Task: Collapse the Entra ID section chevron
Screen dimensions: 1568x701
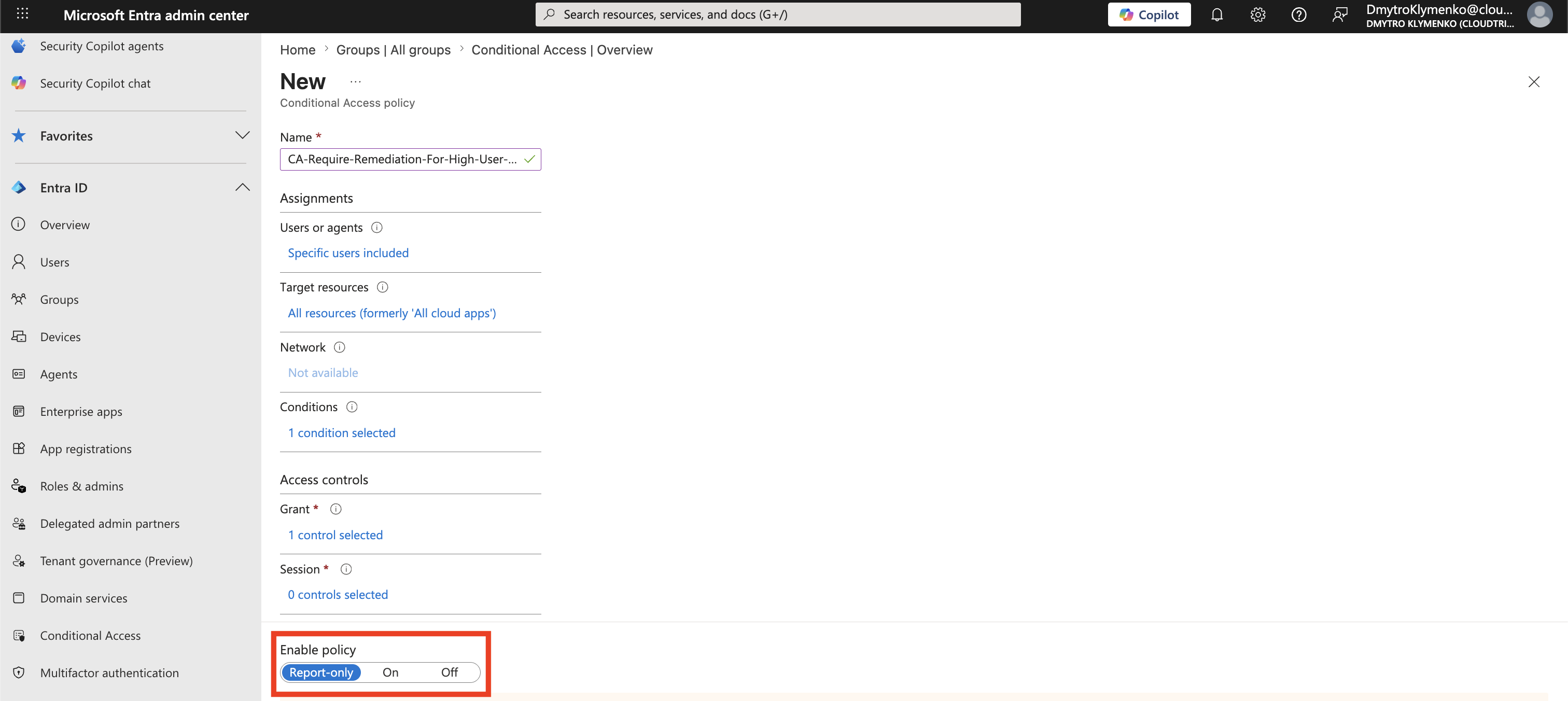Action: (242, 187)
